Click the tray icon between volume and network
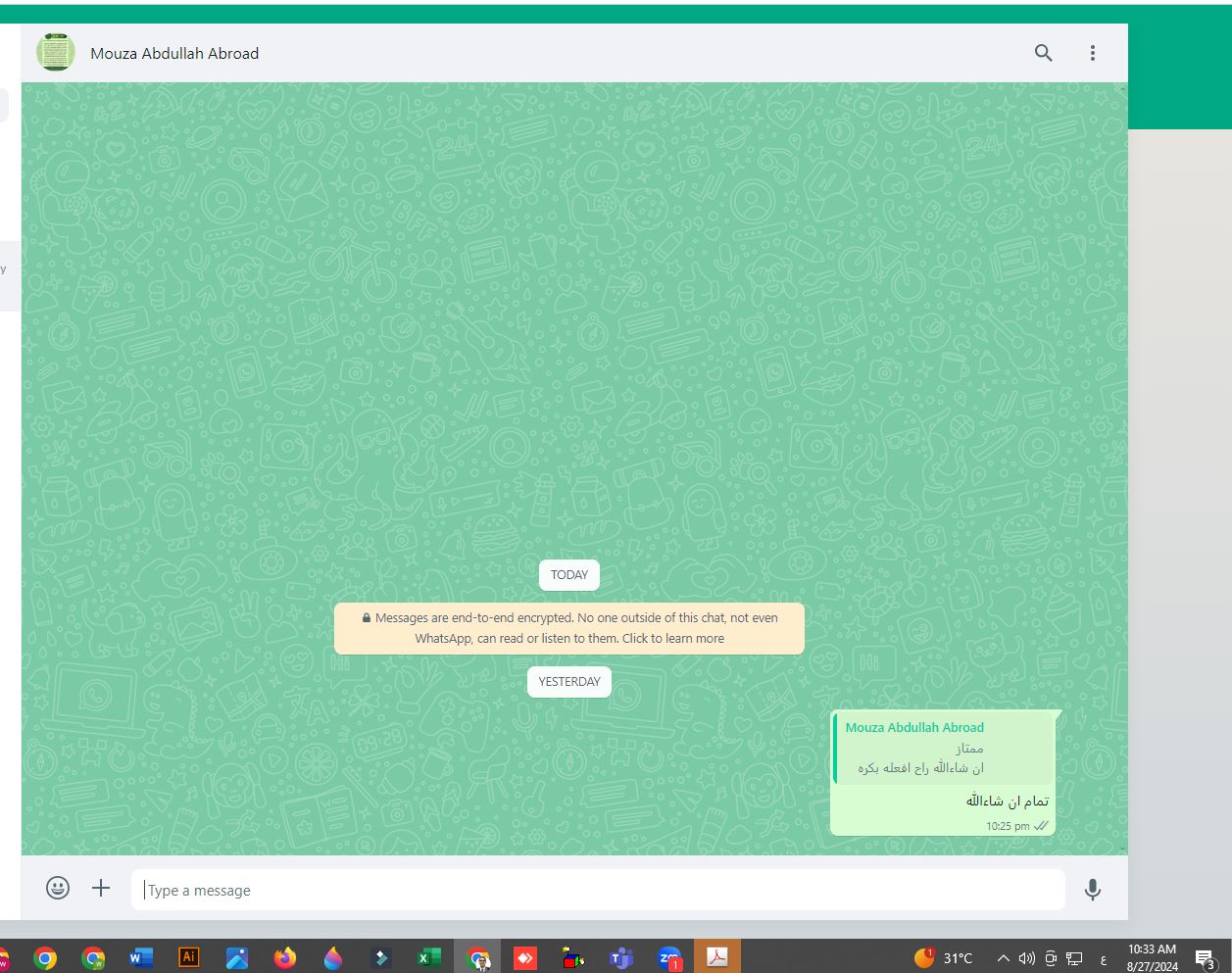This screenshot has width=1232, height=973. pyautogui.click(x=1051, y=958)
